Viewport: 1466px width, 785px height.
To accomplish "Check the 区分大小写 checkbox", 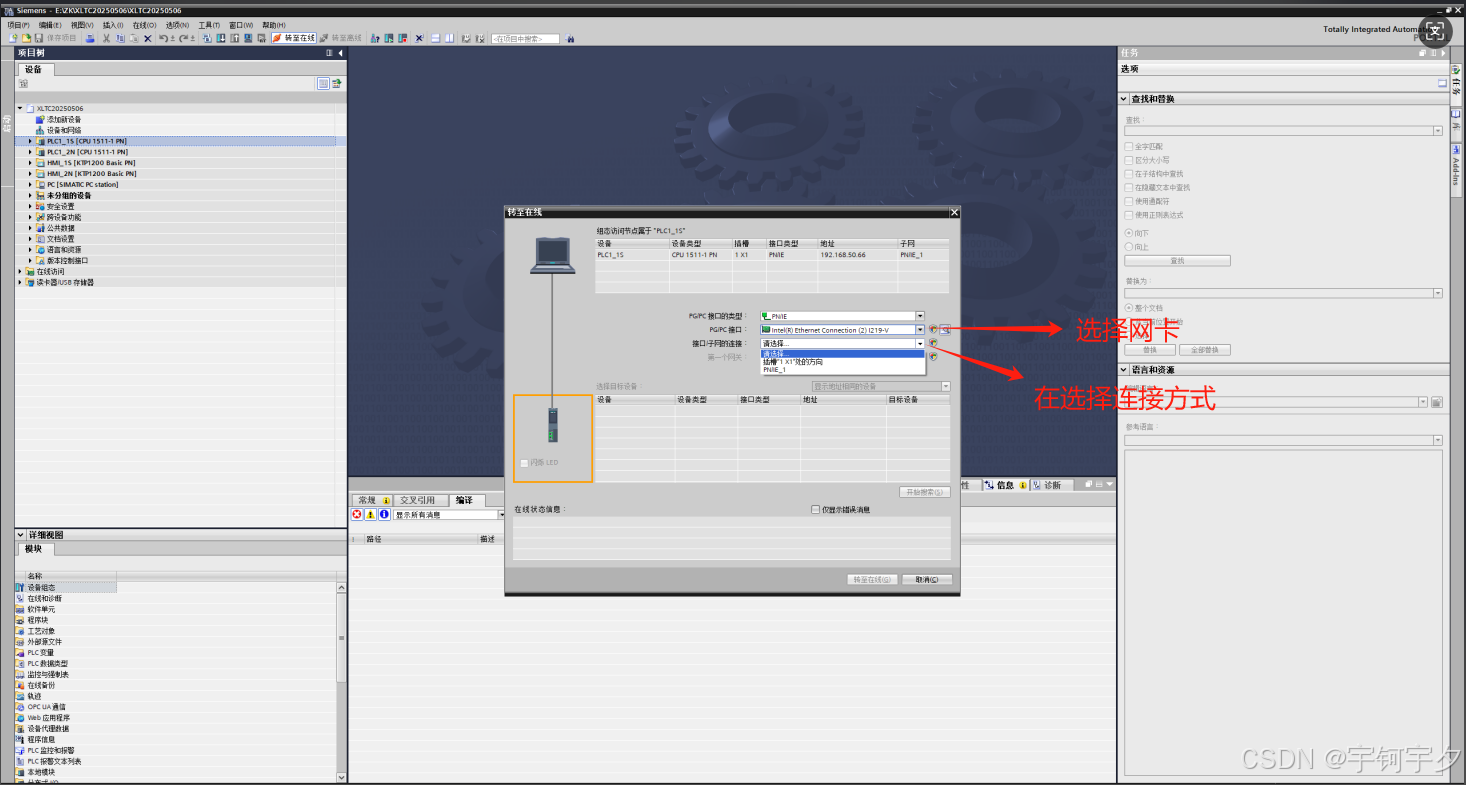I will [x=1129, y=160].
